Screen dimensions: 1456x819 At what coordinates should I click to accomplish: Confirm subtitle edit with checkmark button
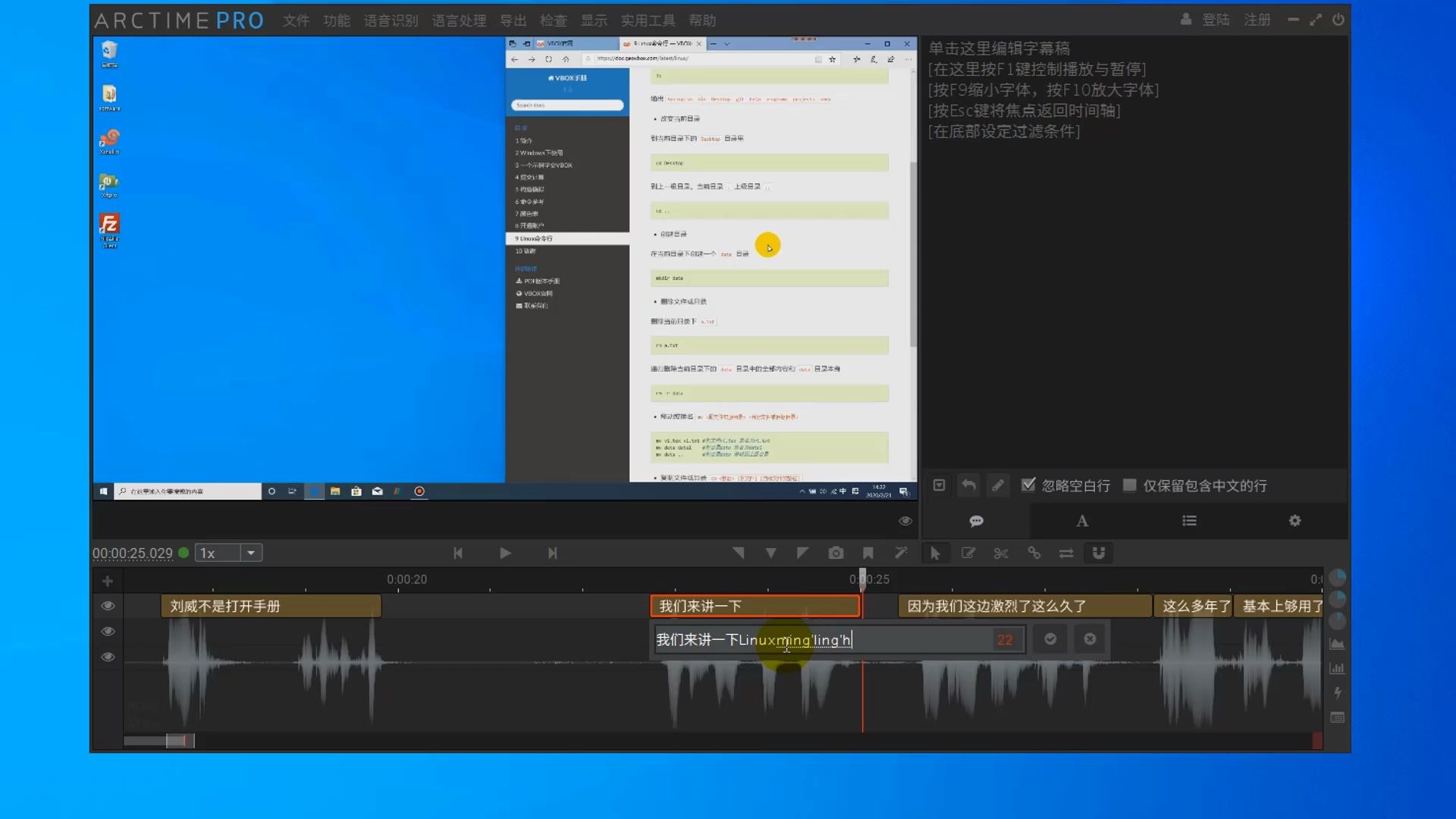tap(1050, 639)
